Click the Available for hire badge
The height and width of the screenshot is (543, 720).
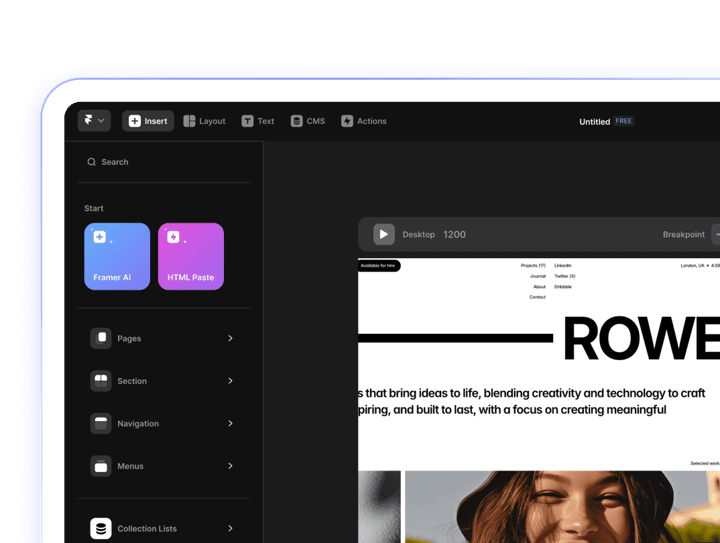379,265
